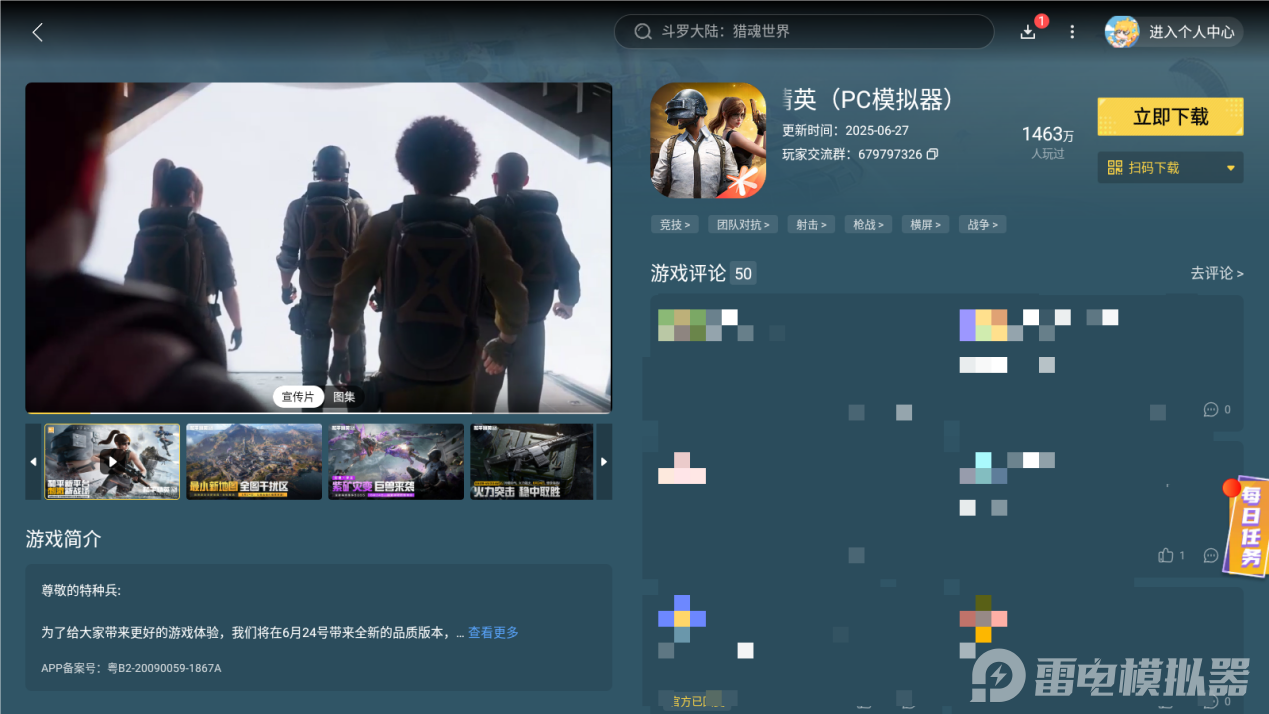Expand the 扫码下载 dropdown arrow

pyautogui.click(x=1229, y=167)
